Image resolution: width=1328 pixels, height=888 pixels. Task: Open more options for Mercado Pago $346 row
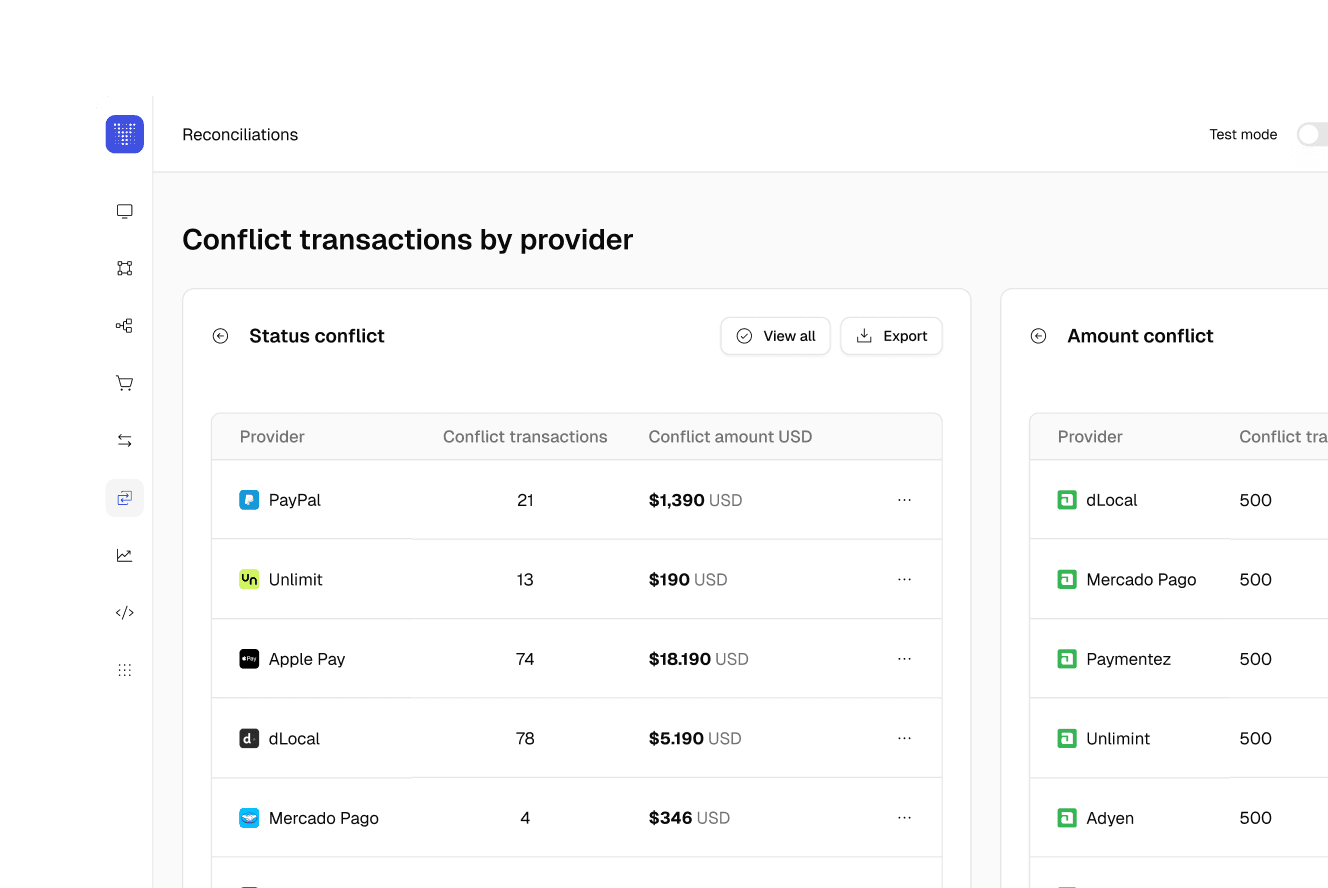click(x=905, y=818)
